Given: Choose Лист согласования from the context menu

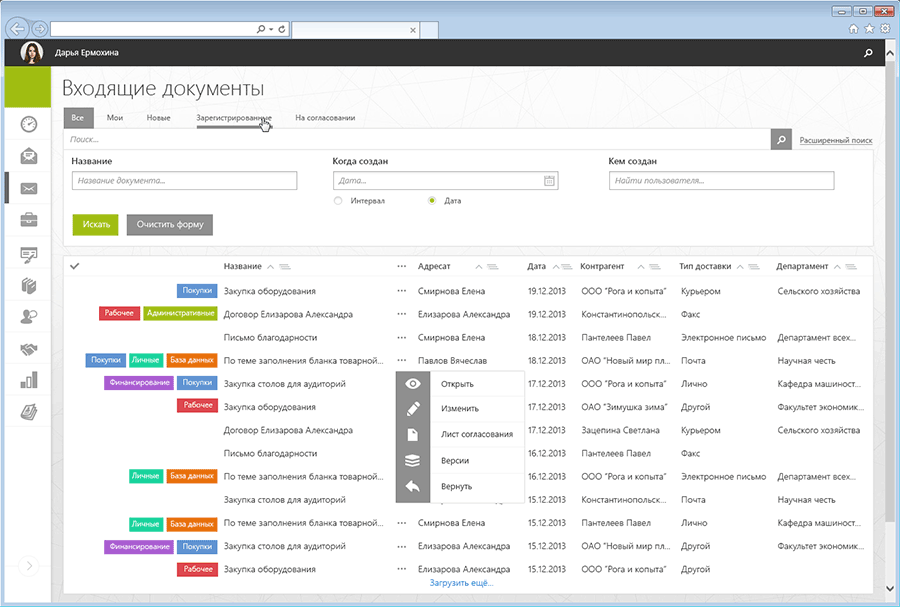Looking at the screenshot, I should (x=476, y=434).
